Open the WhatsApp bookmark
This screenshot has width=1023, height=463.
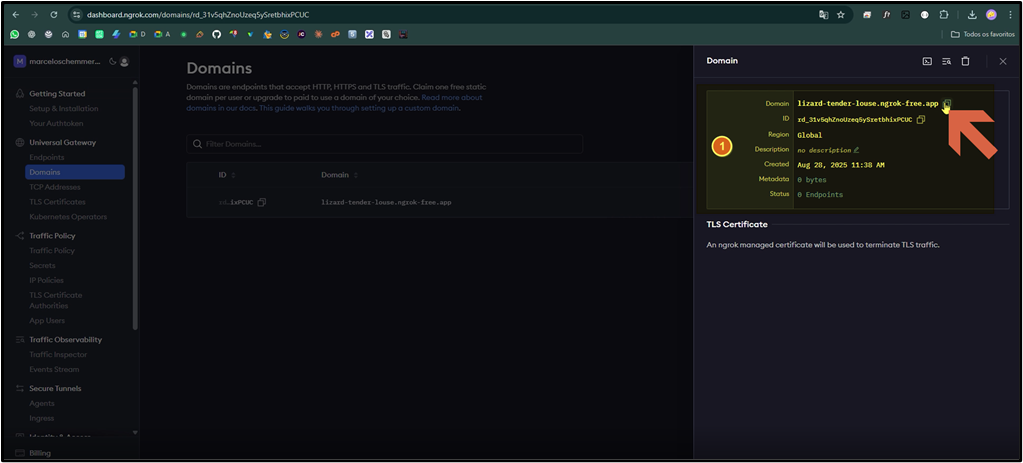tap(14, 34)
